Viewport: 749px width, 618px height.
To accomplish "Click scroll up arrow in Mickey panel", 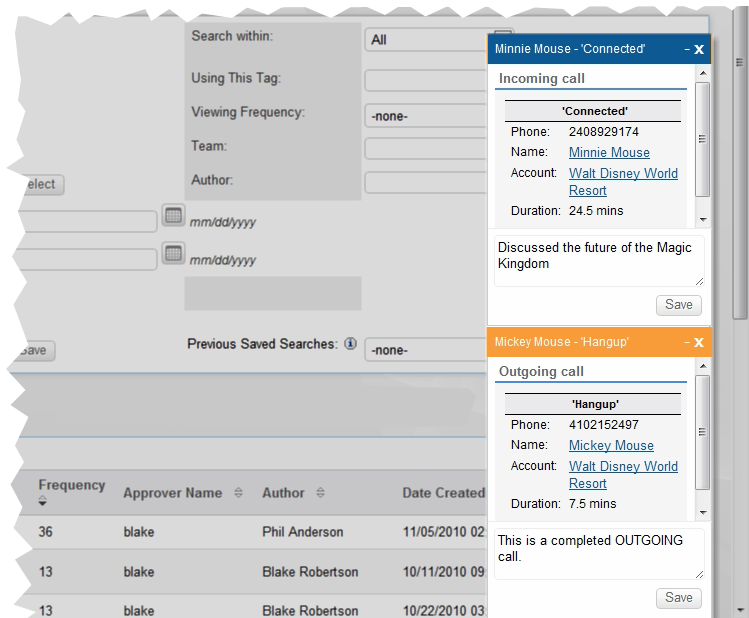I will (703, 366).
